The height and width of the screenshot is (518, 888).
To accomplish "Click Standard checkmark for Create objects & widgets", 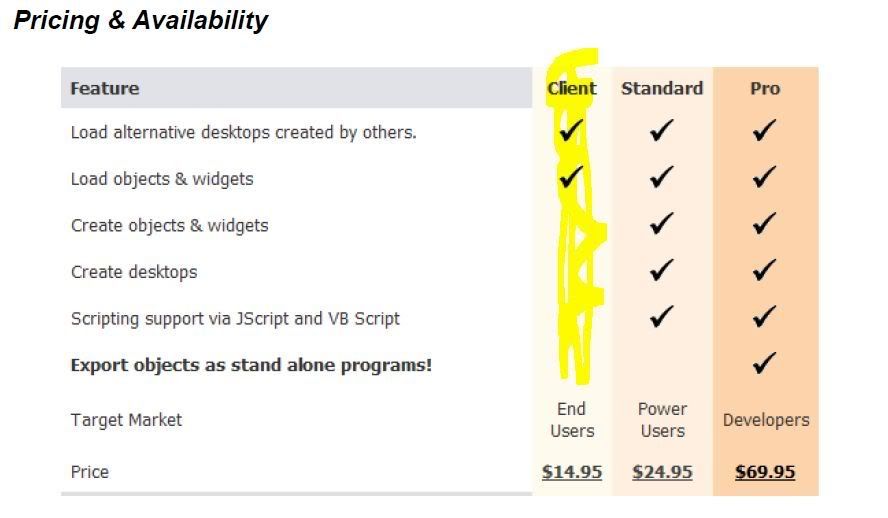I will [x=661, y=223].
